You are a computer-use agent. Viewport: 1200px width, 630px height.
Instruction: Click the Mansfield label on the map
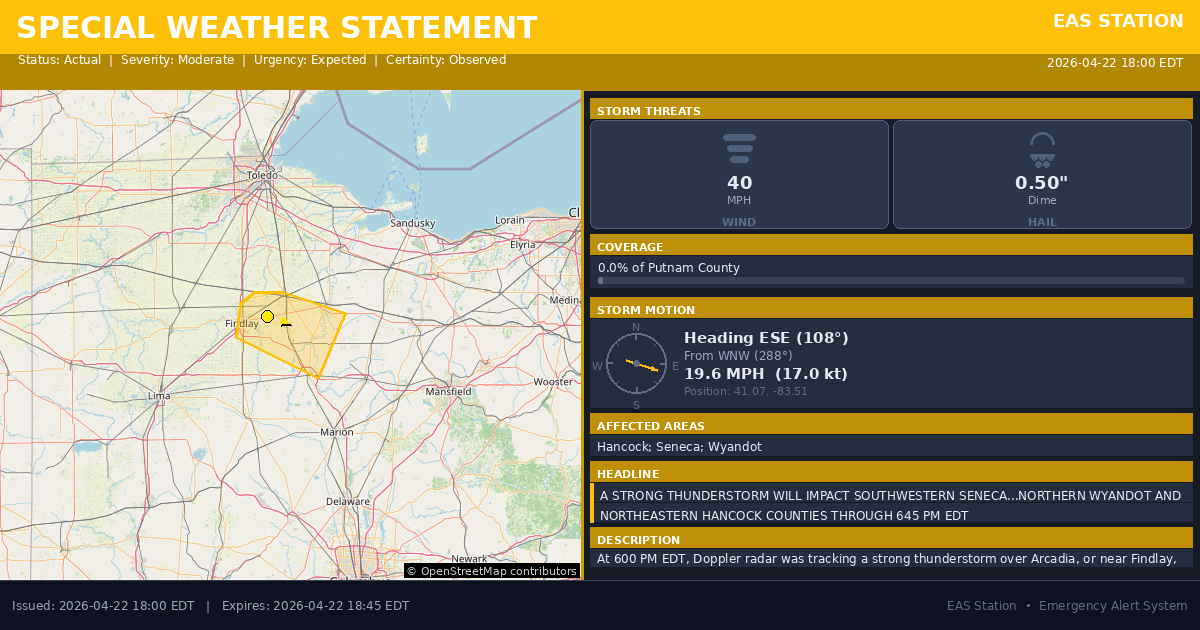point(448,392)
